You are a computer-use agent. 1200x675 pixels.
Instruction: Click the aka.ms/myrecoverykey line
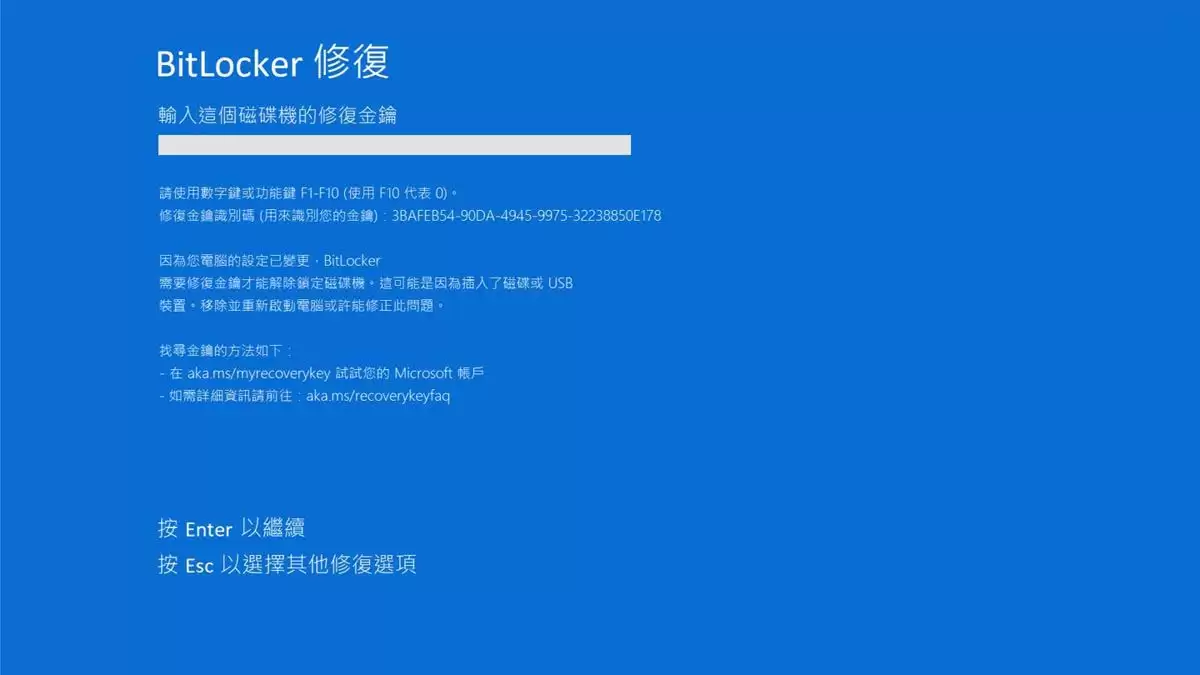322,373
